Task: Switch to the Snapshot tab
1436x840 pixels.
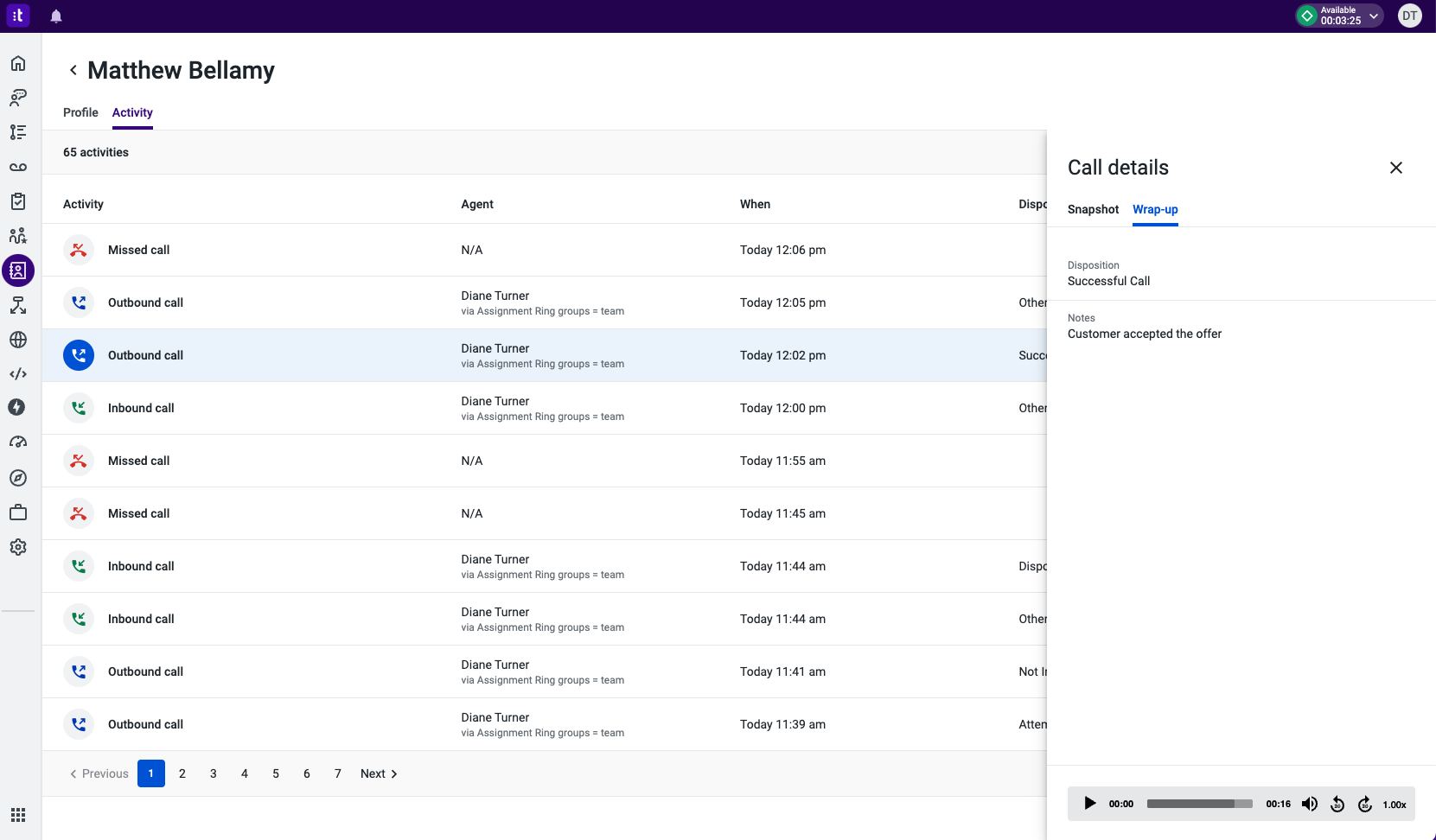Action: 1093,209
